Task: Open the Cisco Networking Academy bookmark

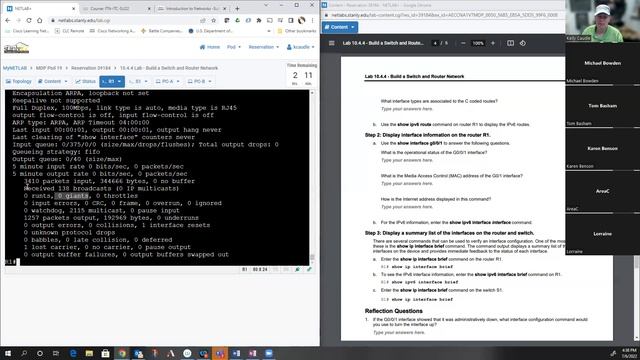Action: click(x=112, y=31)
